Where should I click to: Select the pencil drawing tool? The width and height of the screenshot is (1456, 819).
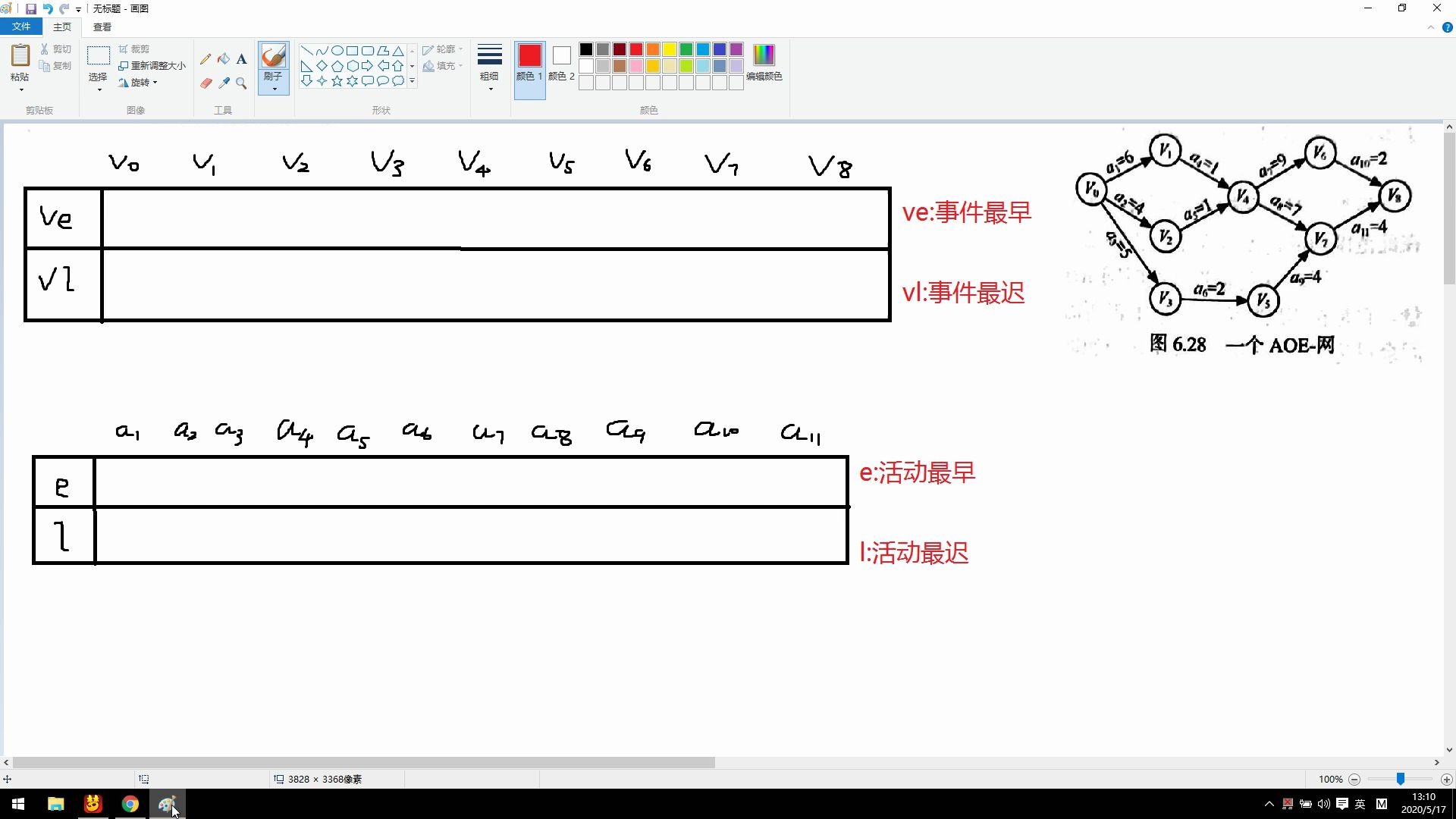coord(205,58)
